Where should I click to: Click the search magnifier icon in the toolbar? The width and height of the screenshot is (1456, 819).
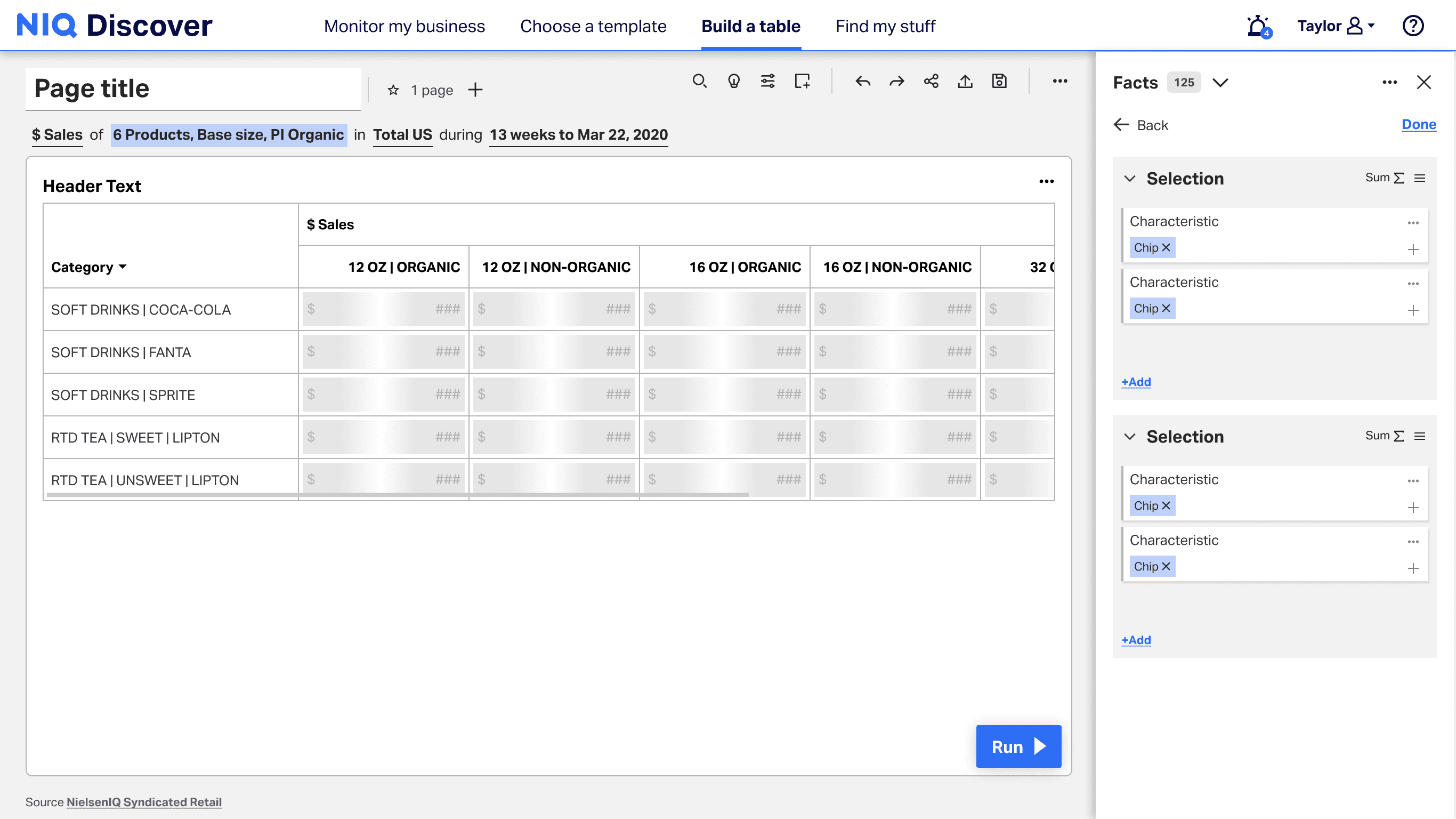coord(699,82)
